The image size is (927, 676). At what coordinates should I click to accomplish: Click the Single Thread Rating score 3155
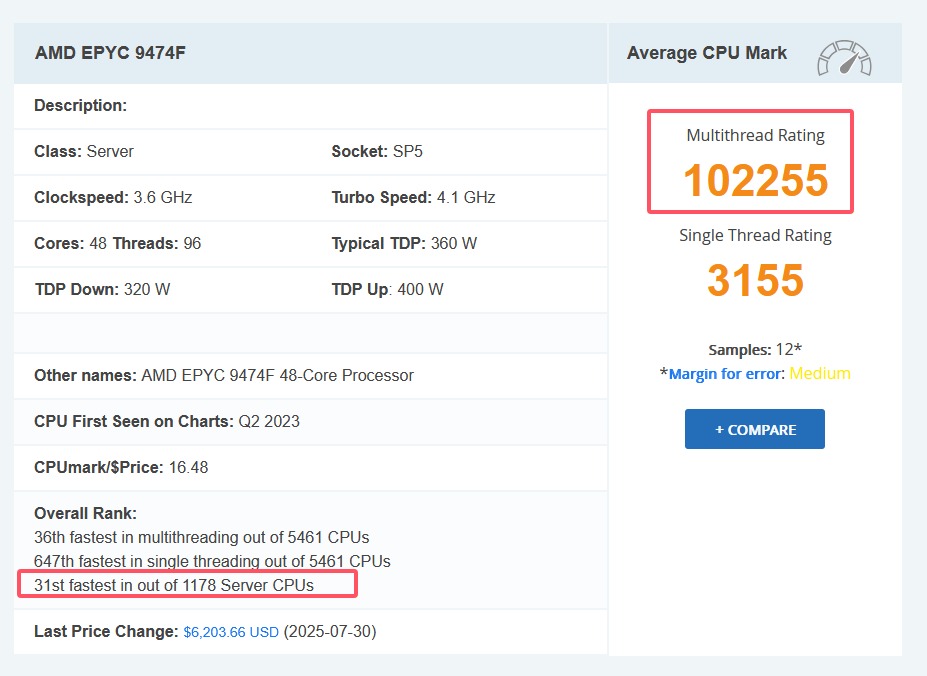click(755, 281)
